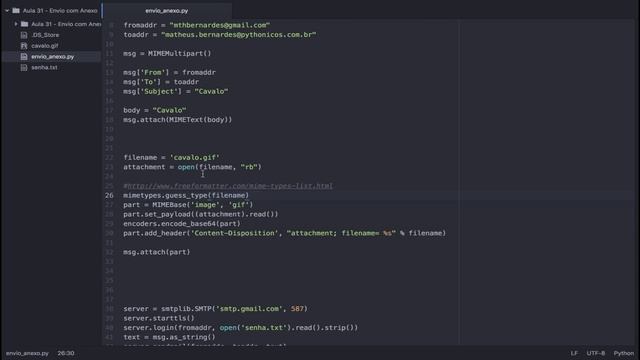Collapse the root Aula 31 project folder

tap(7, 11)
